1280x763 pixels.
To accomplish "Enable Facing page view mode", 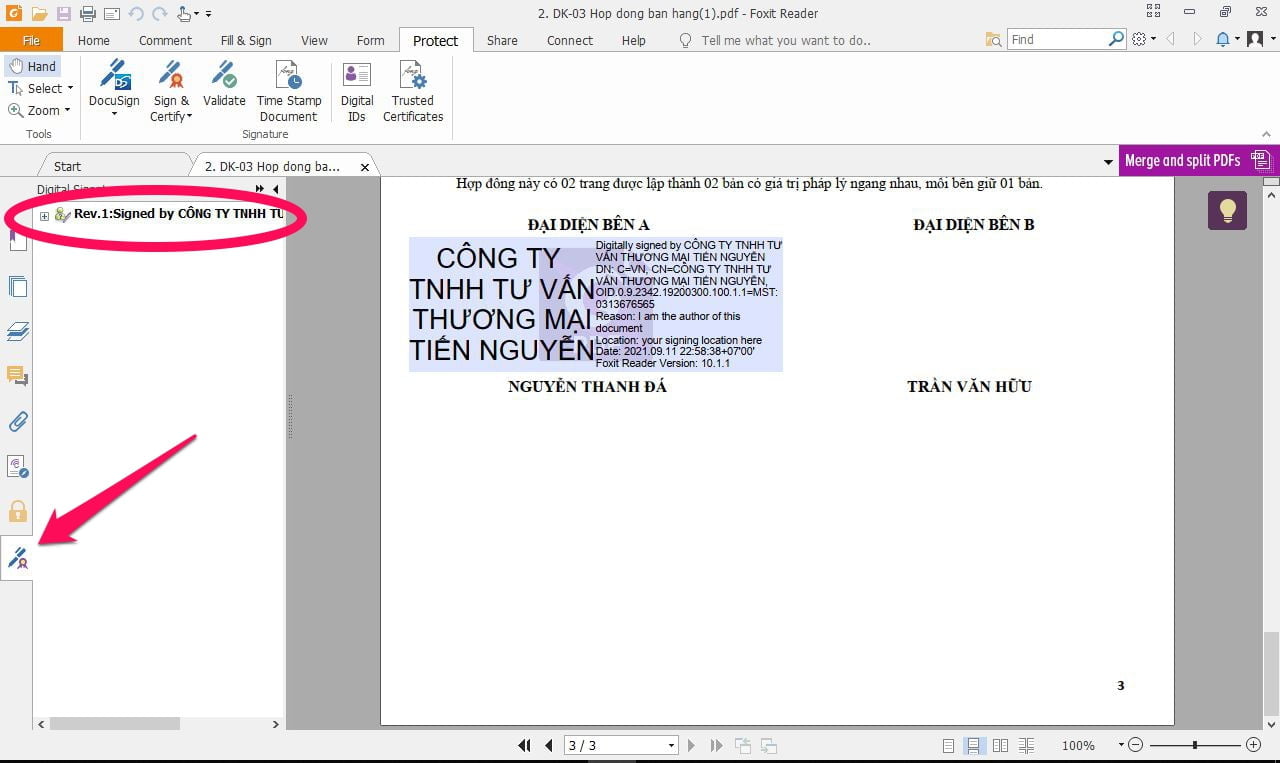I will [1000, 745].
